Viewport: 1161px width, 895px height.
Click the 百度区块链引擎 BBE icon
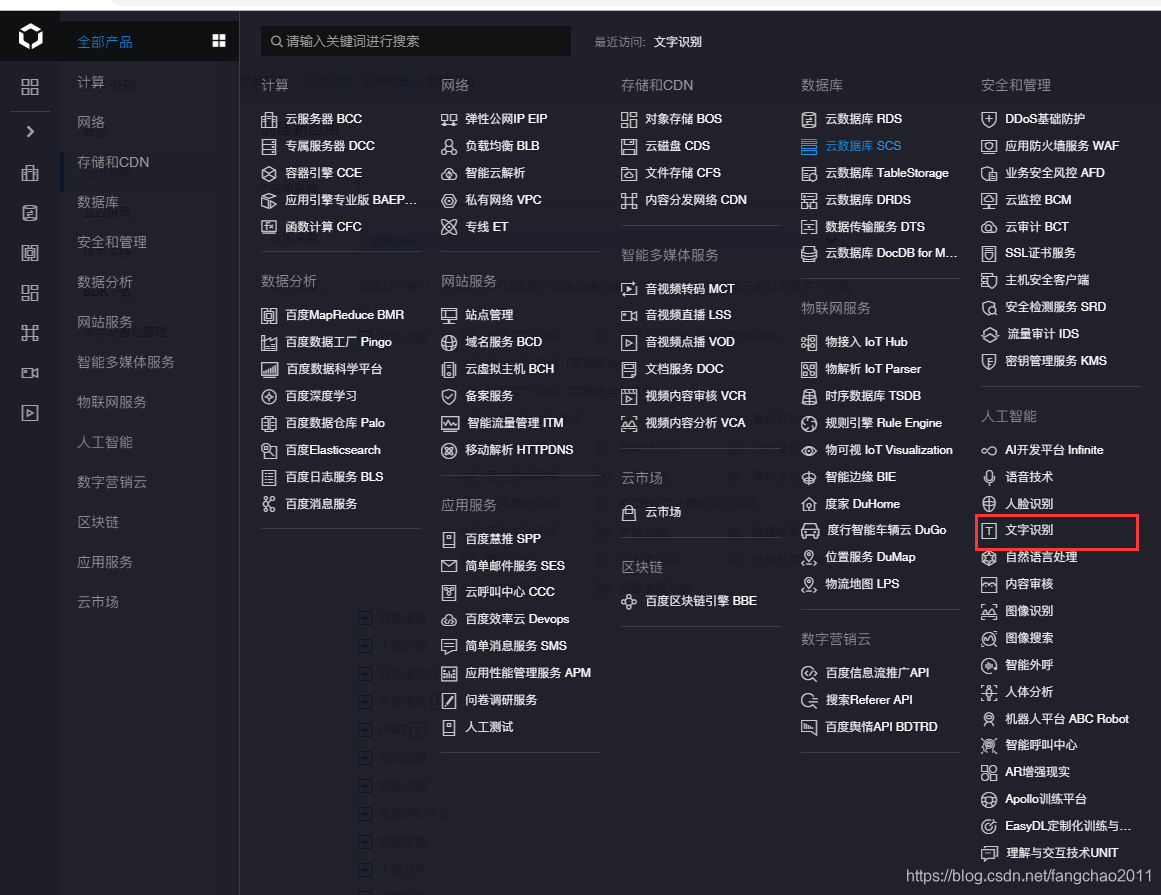[629, 602]
